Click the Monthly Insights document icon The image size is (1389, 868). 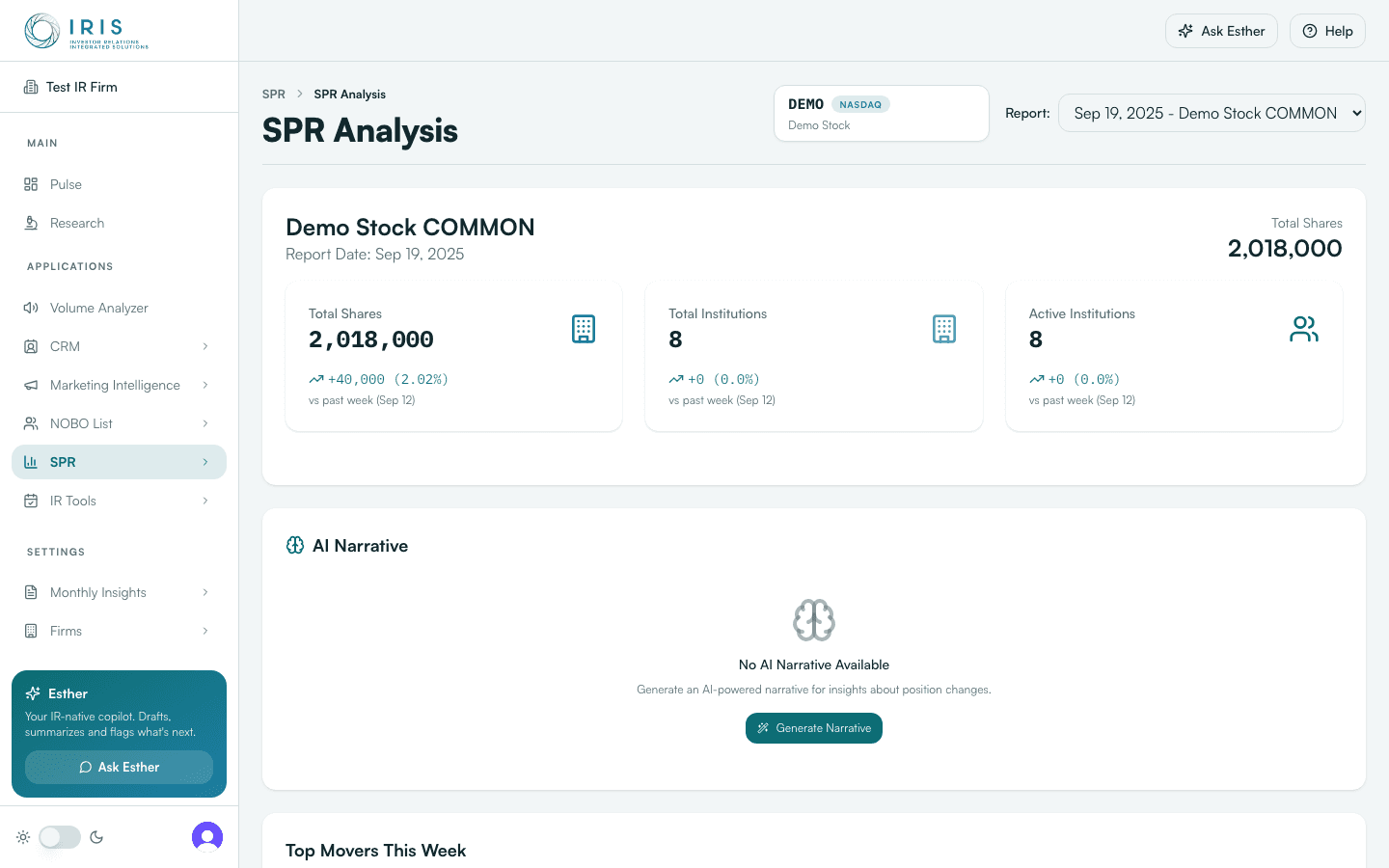tap(31, 592)
